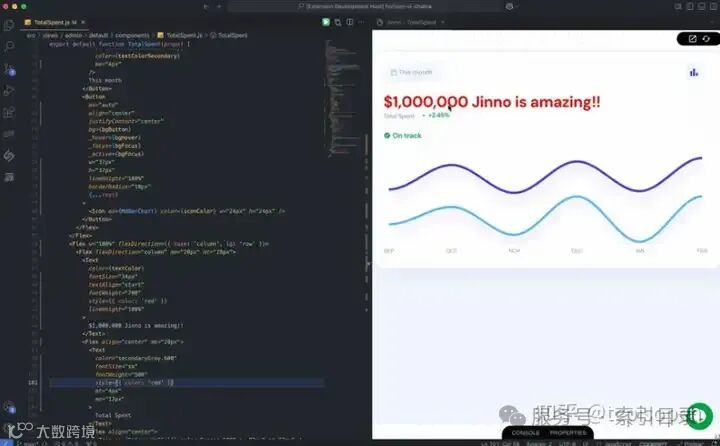This screenshot has height=446, width=720.
Task: Open editor more actions ellipsis
Action: pos(361,22)
